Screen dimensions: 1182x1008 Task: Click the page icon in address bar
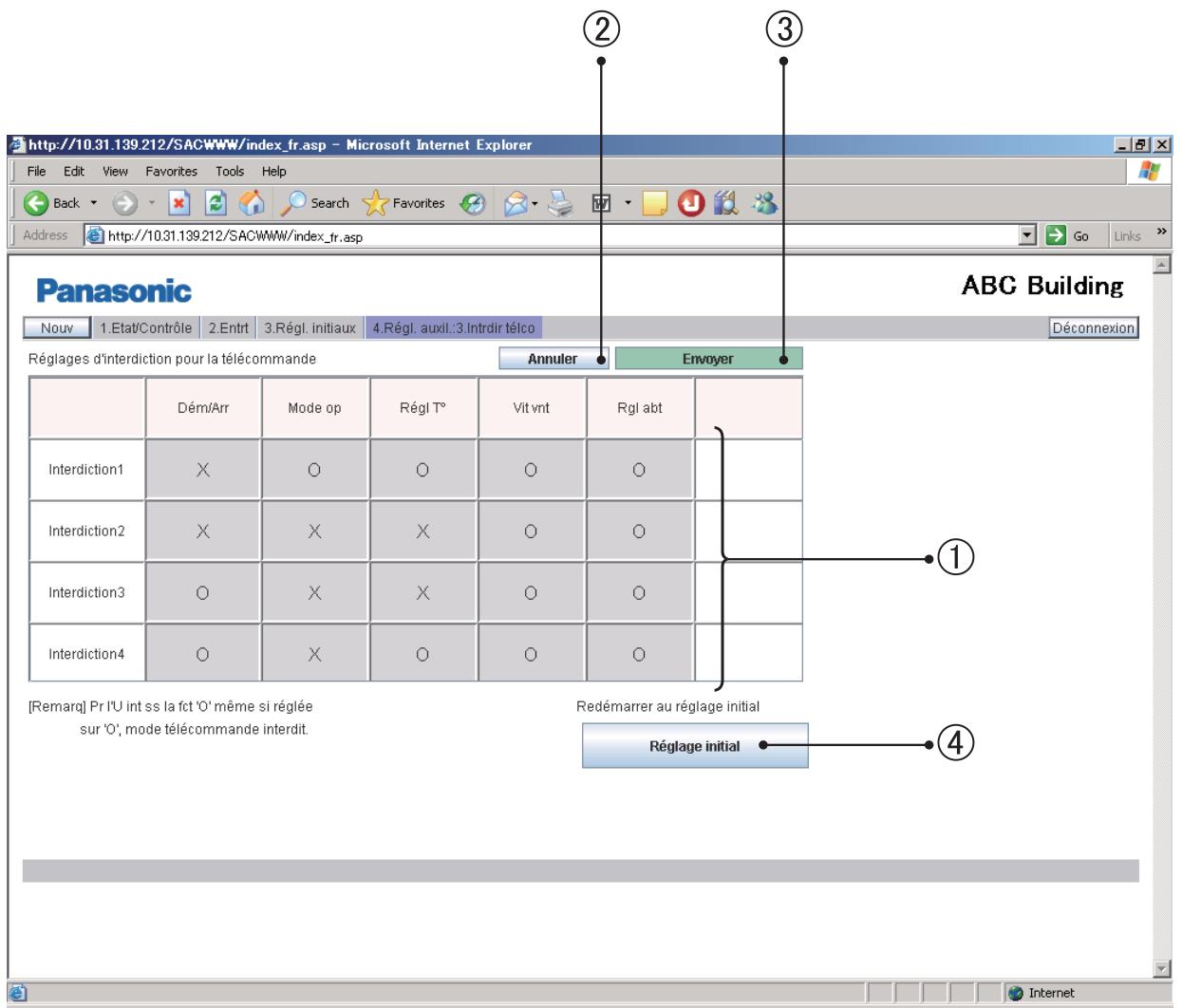[95, 236]
